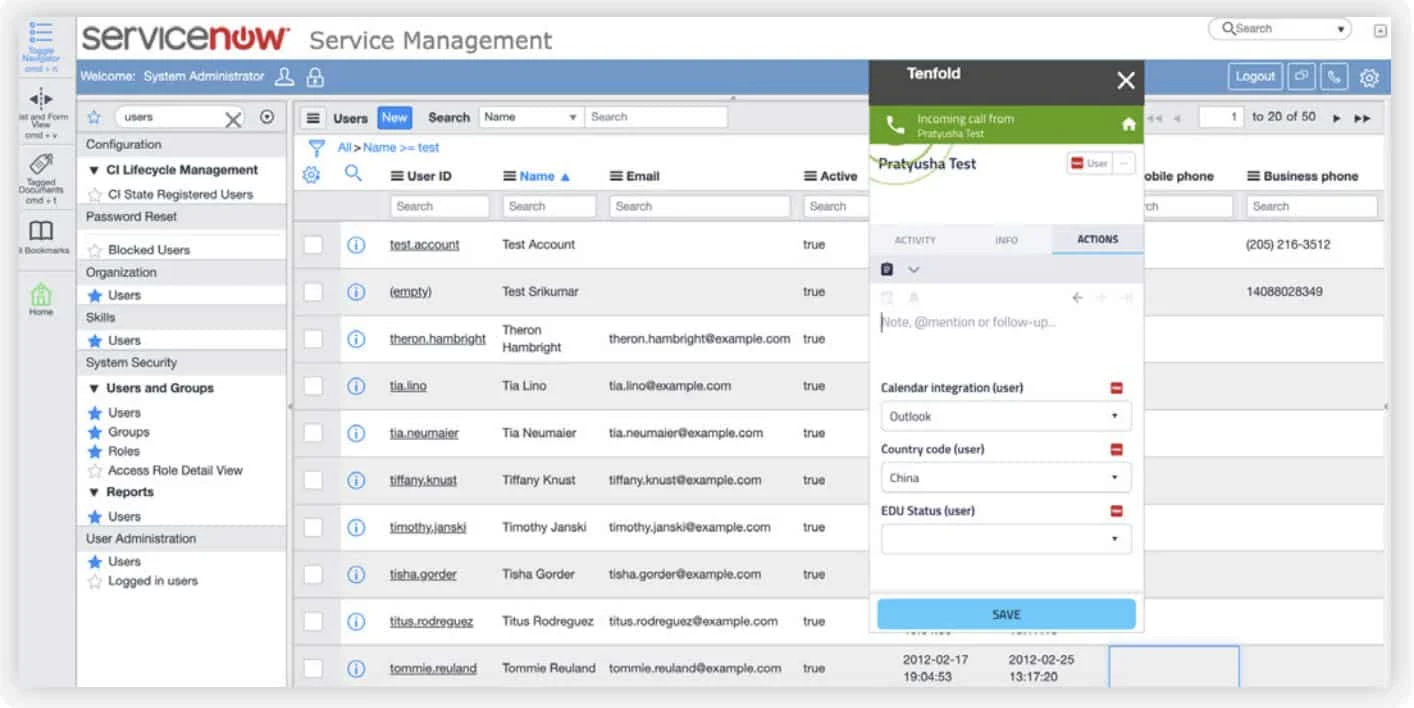Click the filter funnel icon
The height and width of the screenshot is (708, 1414).
tap(317, 148)
